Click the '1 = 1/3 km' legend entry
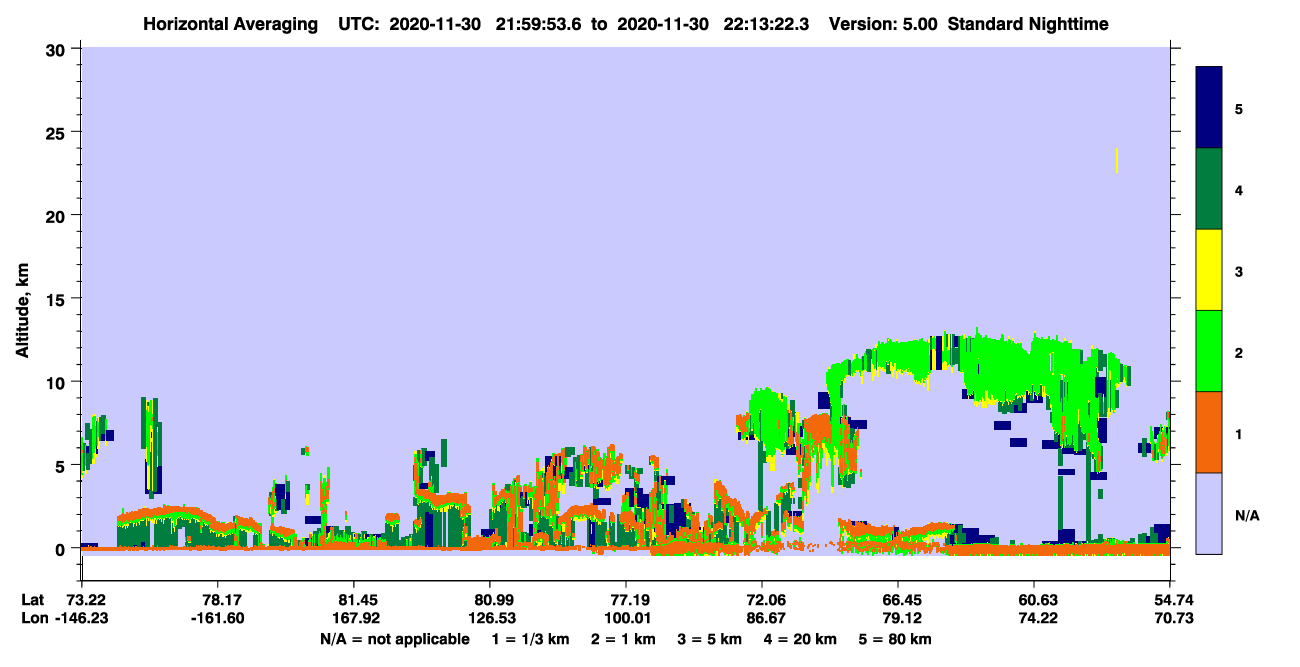The height and width of the screenshot is (667, 1300). pos(531,639)
